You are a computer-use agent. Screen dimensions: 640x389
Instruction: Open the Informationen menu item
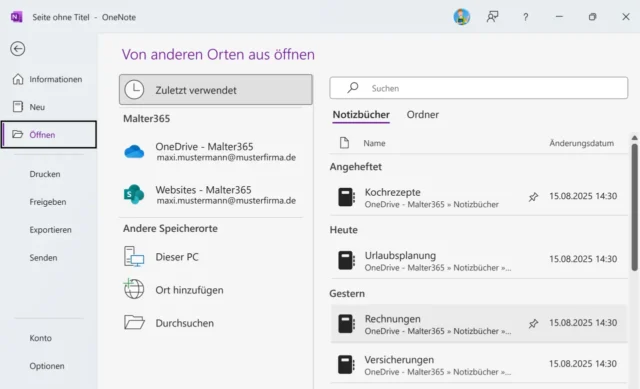(49, 79)
